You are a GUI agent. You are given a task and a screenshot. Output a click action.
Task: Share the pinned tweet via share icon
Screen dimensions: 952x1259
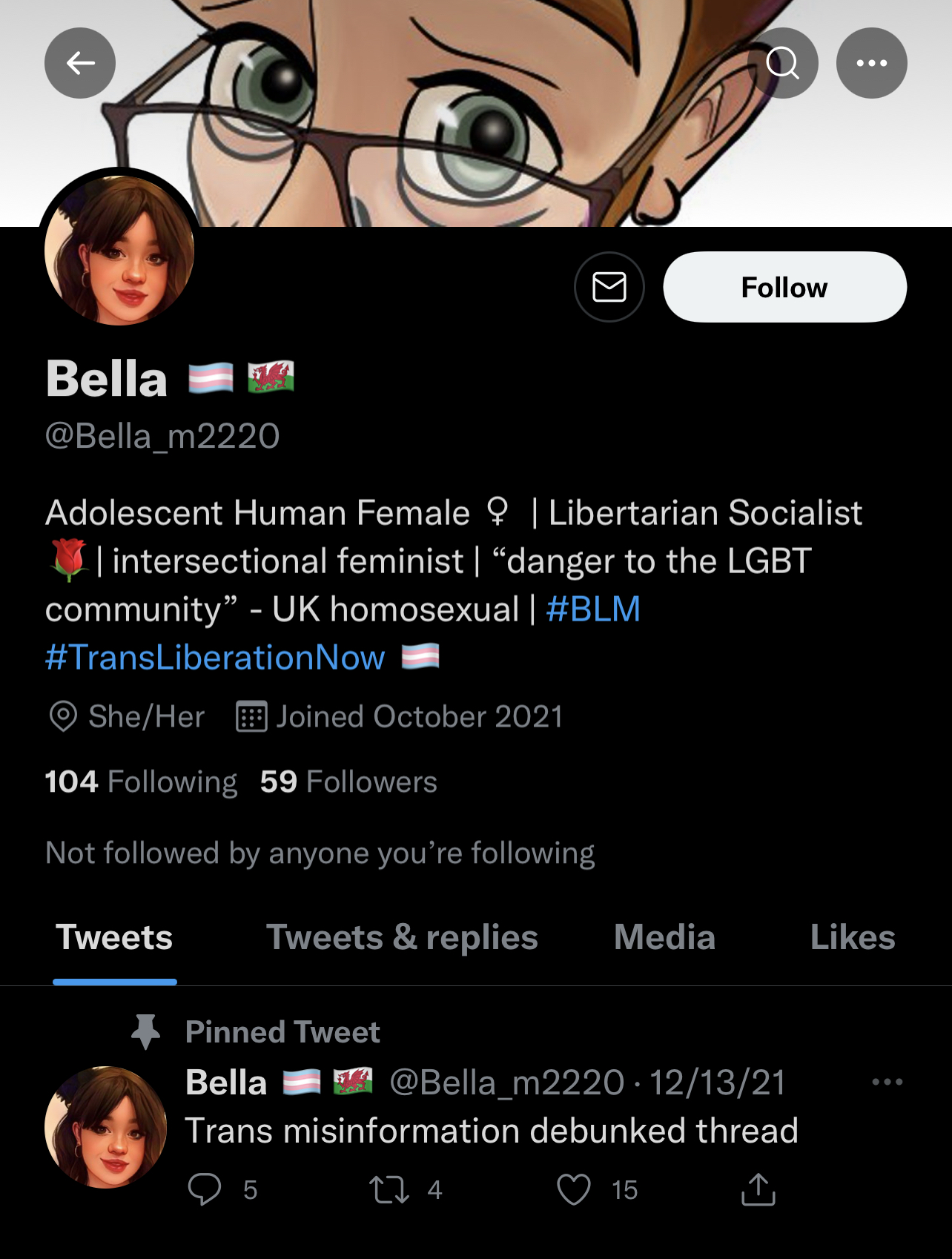[758, 1189]
